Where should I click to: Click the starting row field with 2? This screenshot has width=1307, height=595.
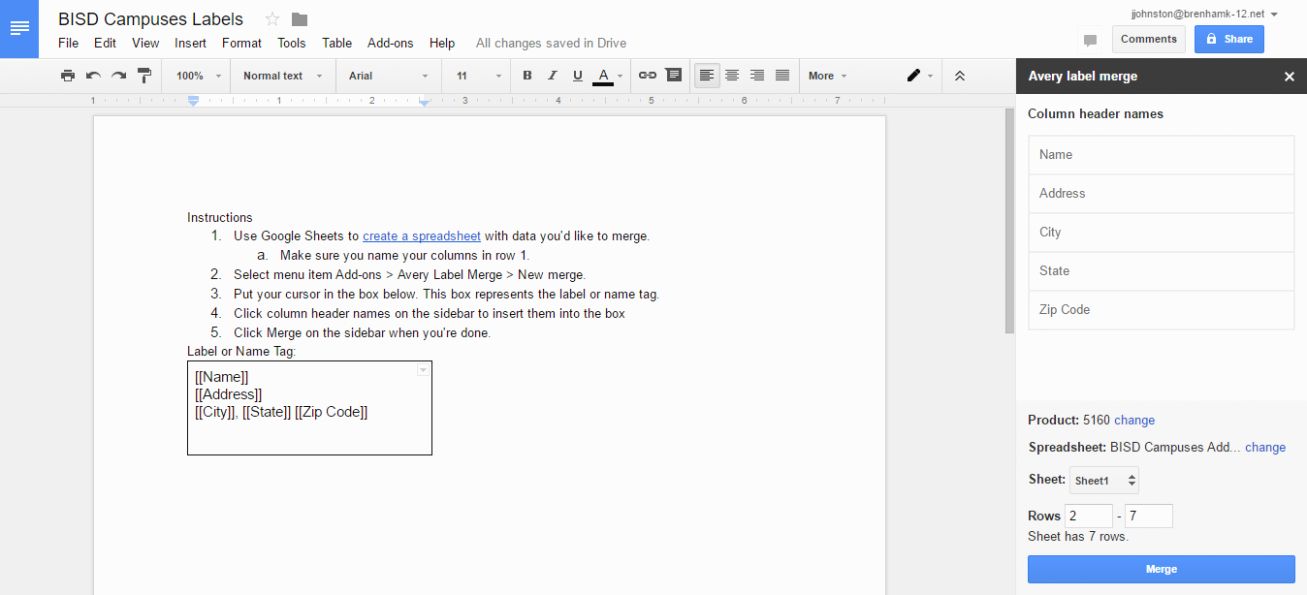pyautogui.click(x=1088, y=516)
